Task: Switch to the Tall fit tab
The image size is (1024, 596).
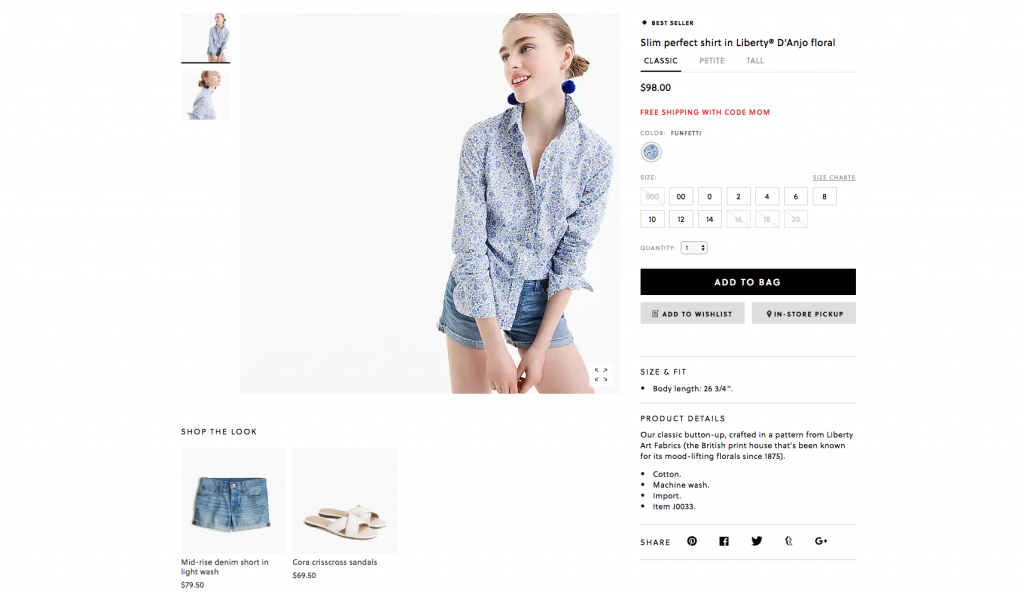Action: (x=755, y=61)
